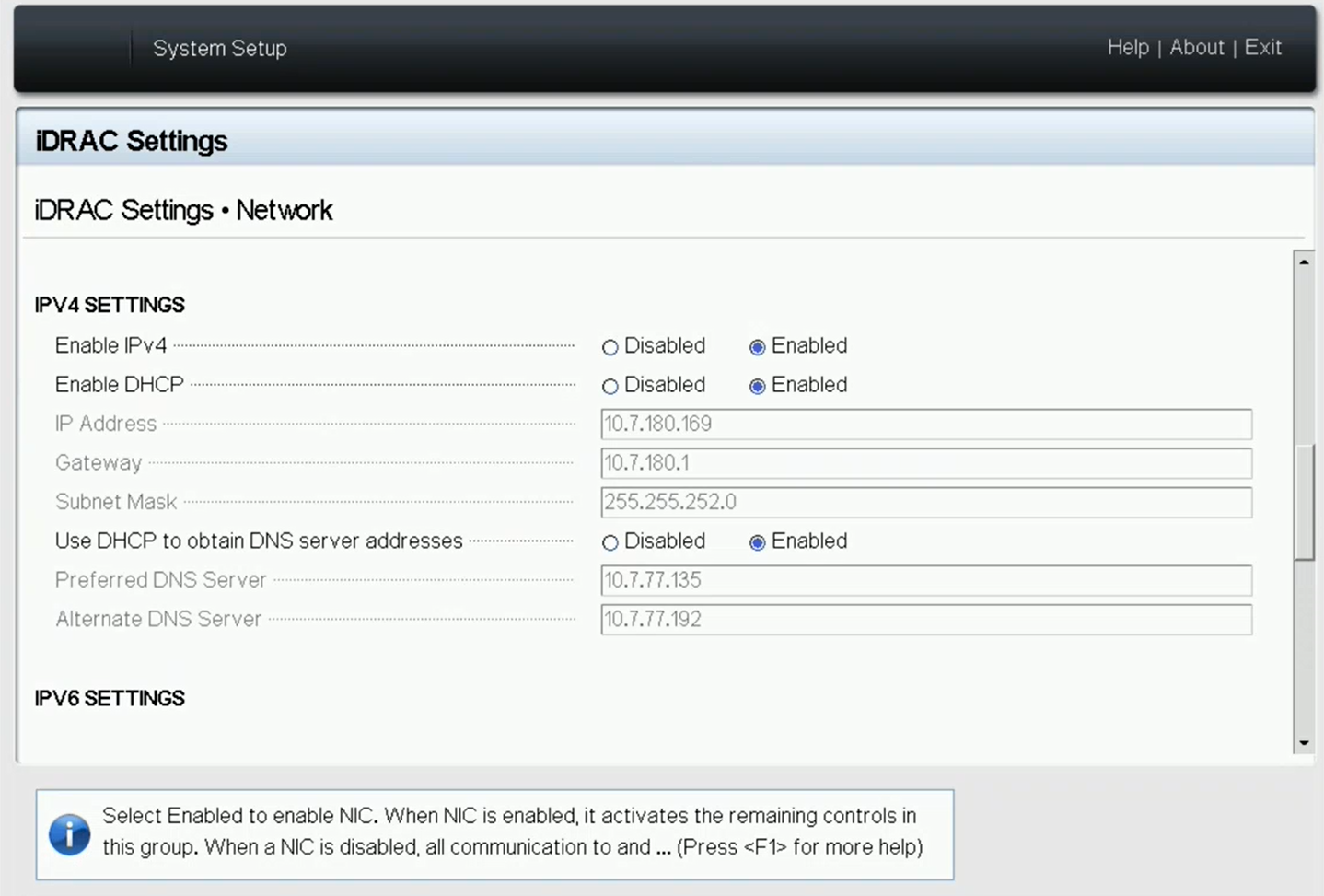The image size is (1324, 896).
Task: Select Disabled for Enable IPv4
Action: (x=610, y=347)
